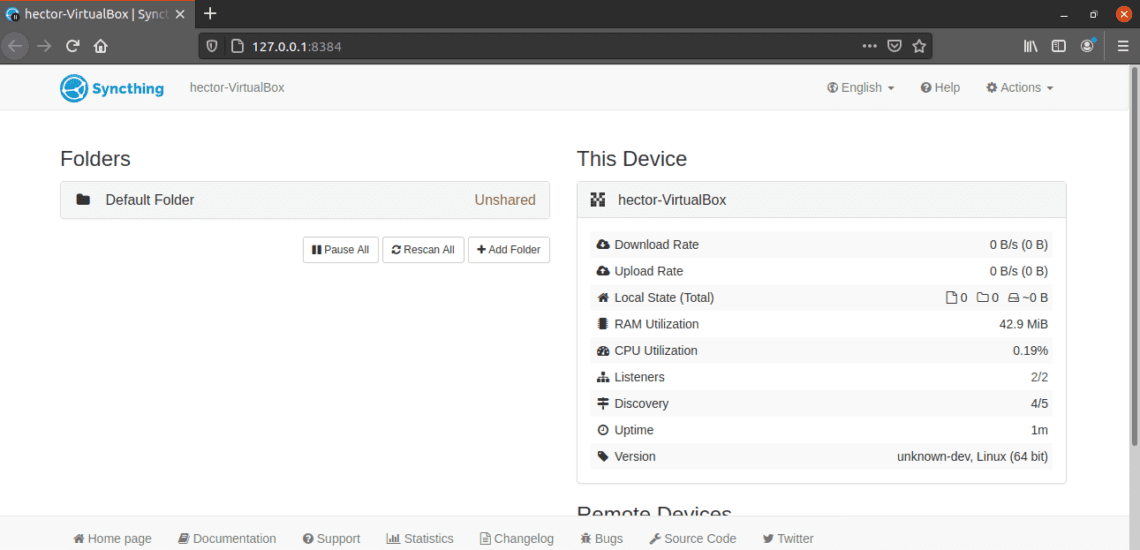Toggle the browser sidebar icon
The image size is (1140, 550).
click(x=1059, y=47)
